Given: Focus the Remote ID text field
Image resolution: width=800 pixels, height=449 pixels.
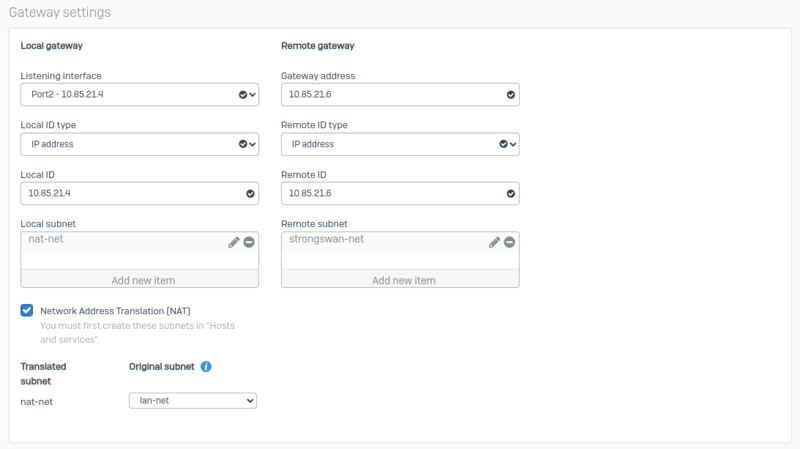Looking at the screenshot, I should point(390,193).
